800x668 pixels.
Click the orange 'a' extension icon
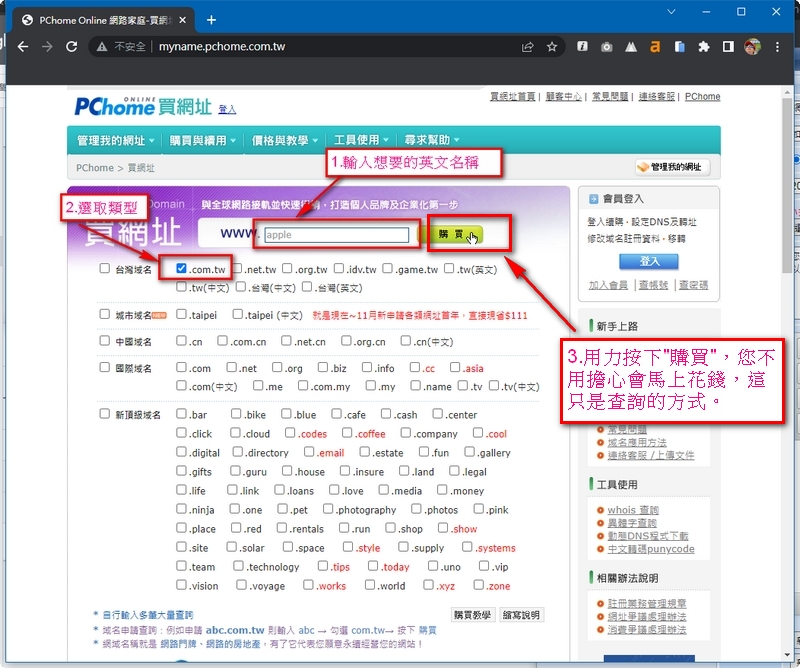pyautogui.click(x=655, y=47)
